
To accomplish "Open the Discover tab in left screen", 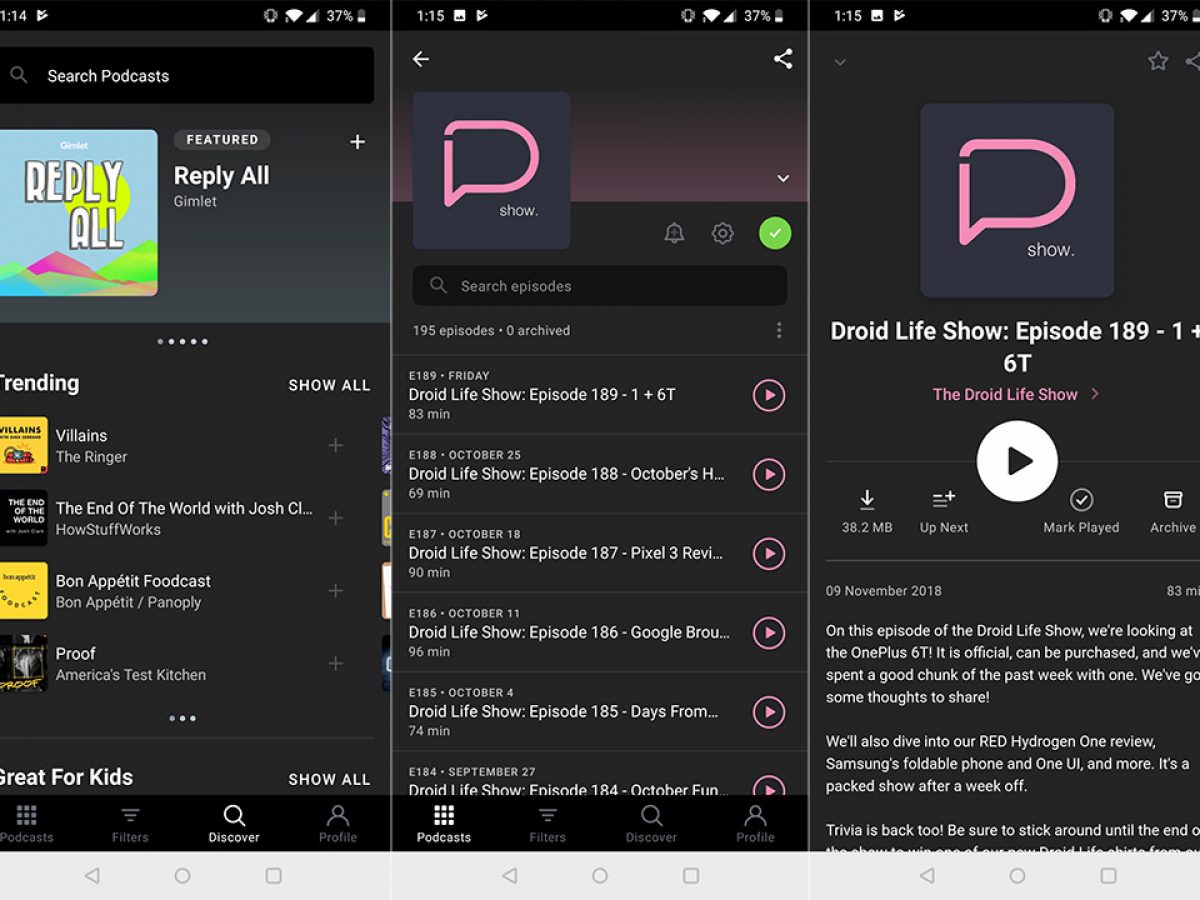I will tap(234, 824).
